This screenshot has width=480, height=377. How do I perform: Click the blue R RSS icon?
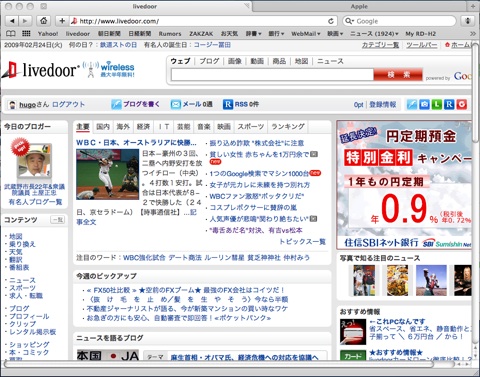pos(228,104)
